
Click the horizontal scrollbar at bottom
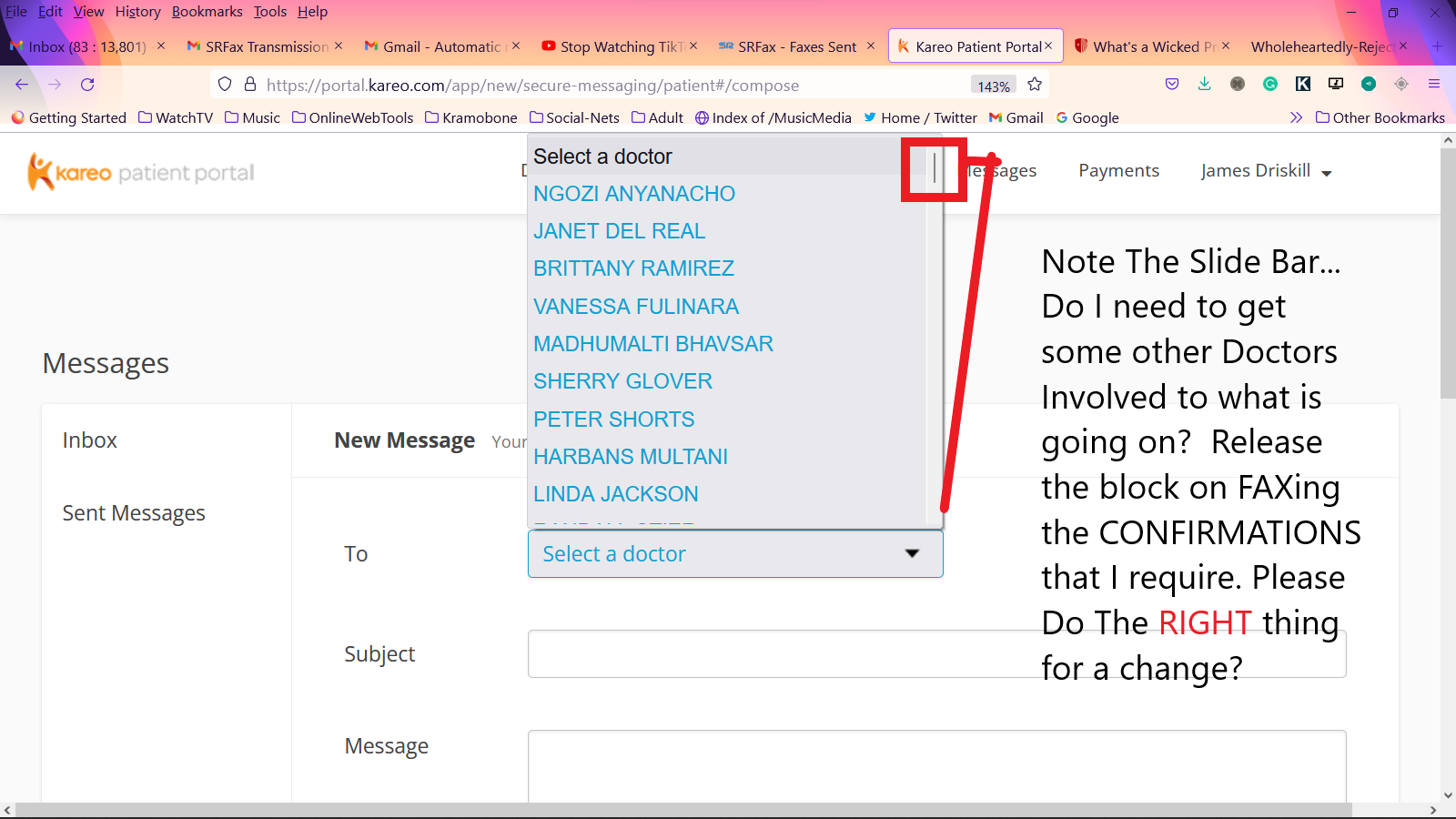coord(682,810)
